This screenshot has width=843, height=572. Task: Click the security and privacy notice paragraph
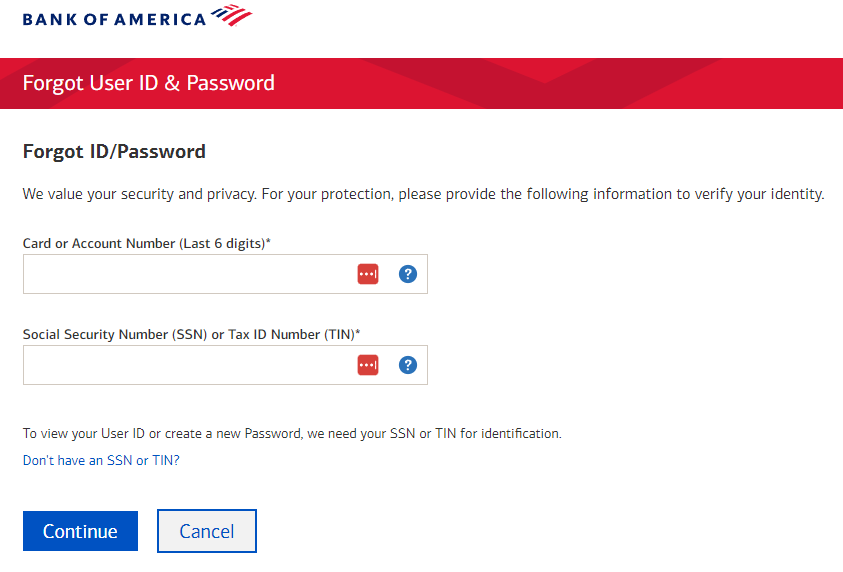pos(300,194)
